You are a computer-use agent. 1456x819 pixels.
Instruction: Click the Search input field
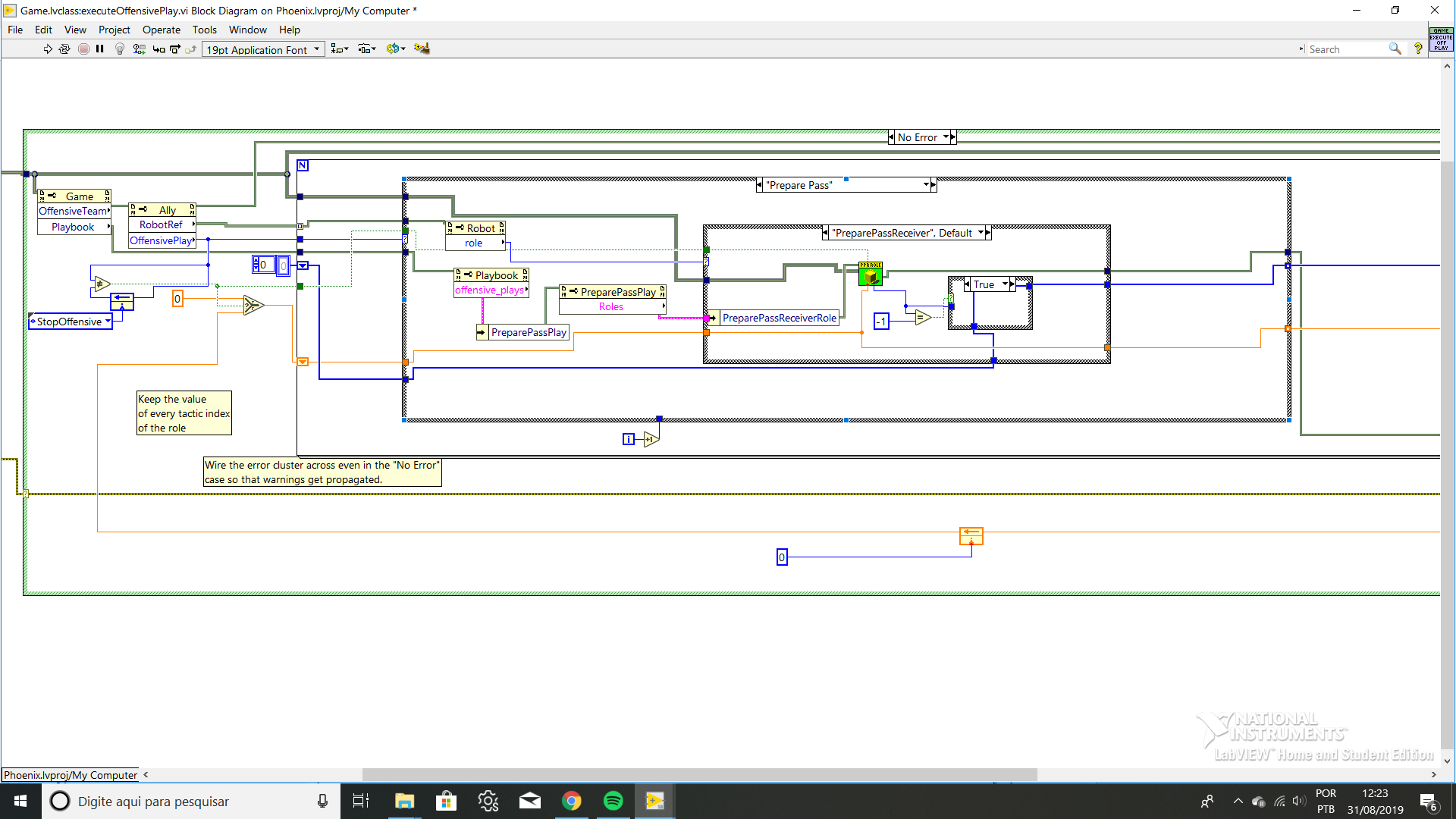click(x=1346, y=49)
